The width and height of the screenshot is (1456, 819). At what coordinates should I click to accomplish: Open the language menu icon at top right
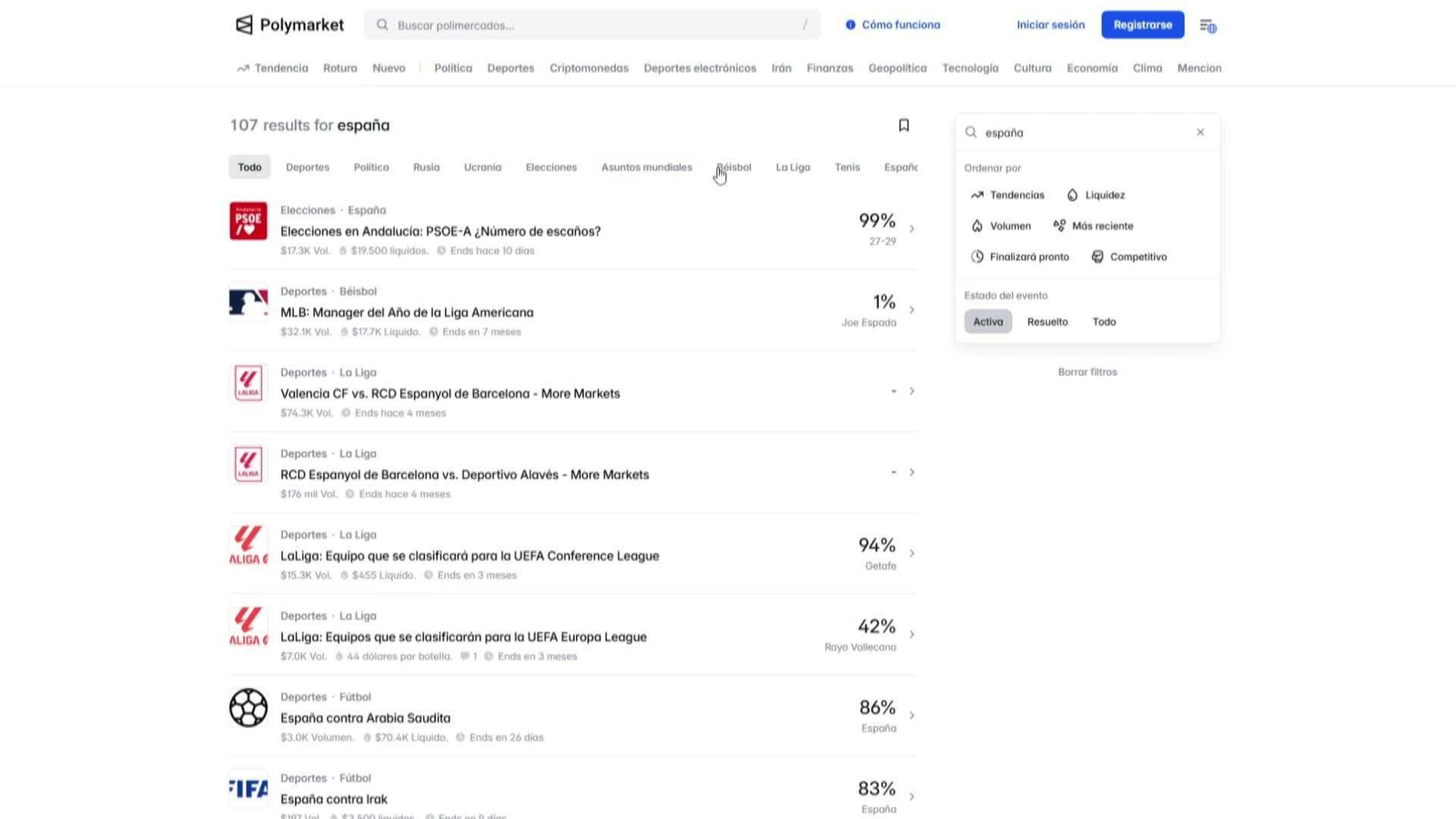pyautogui.click(x=1208, y=25)
